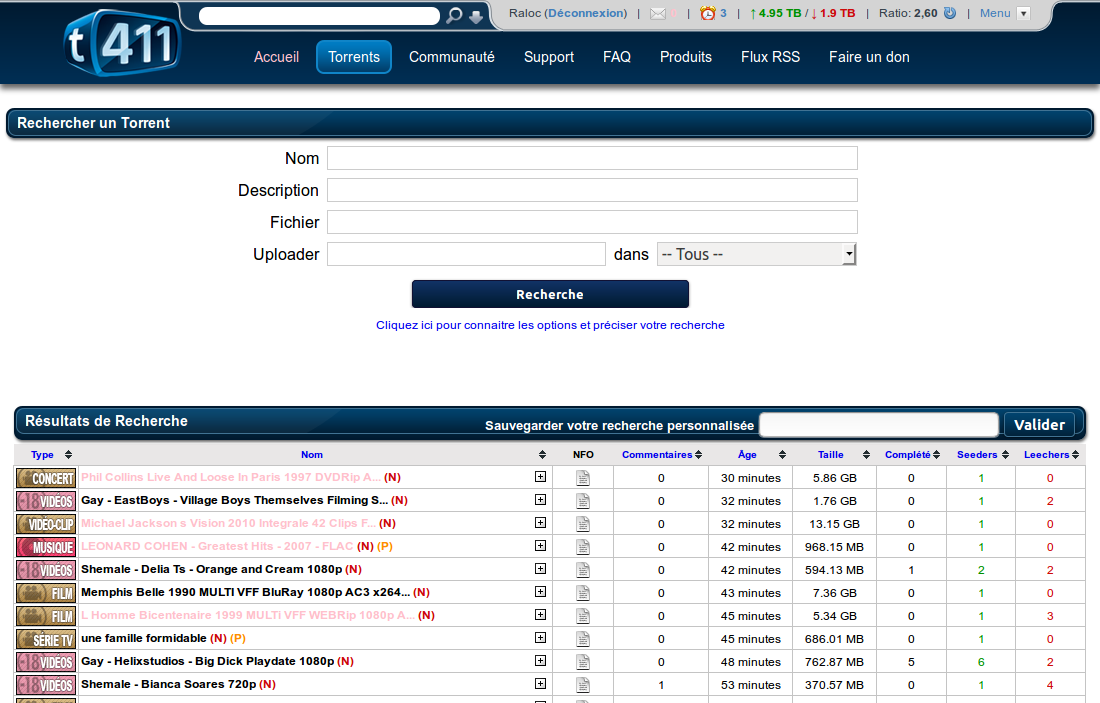Click FILM icon for L Homme Bicentenaire
Screen dimensions: 1100x703
coord(46,616)
